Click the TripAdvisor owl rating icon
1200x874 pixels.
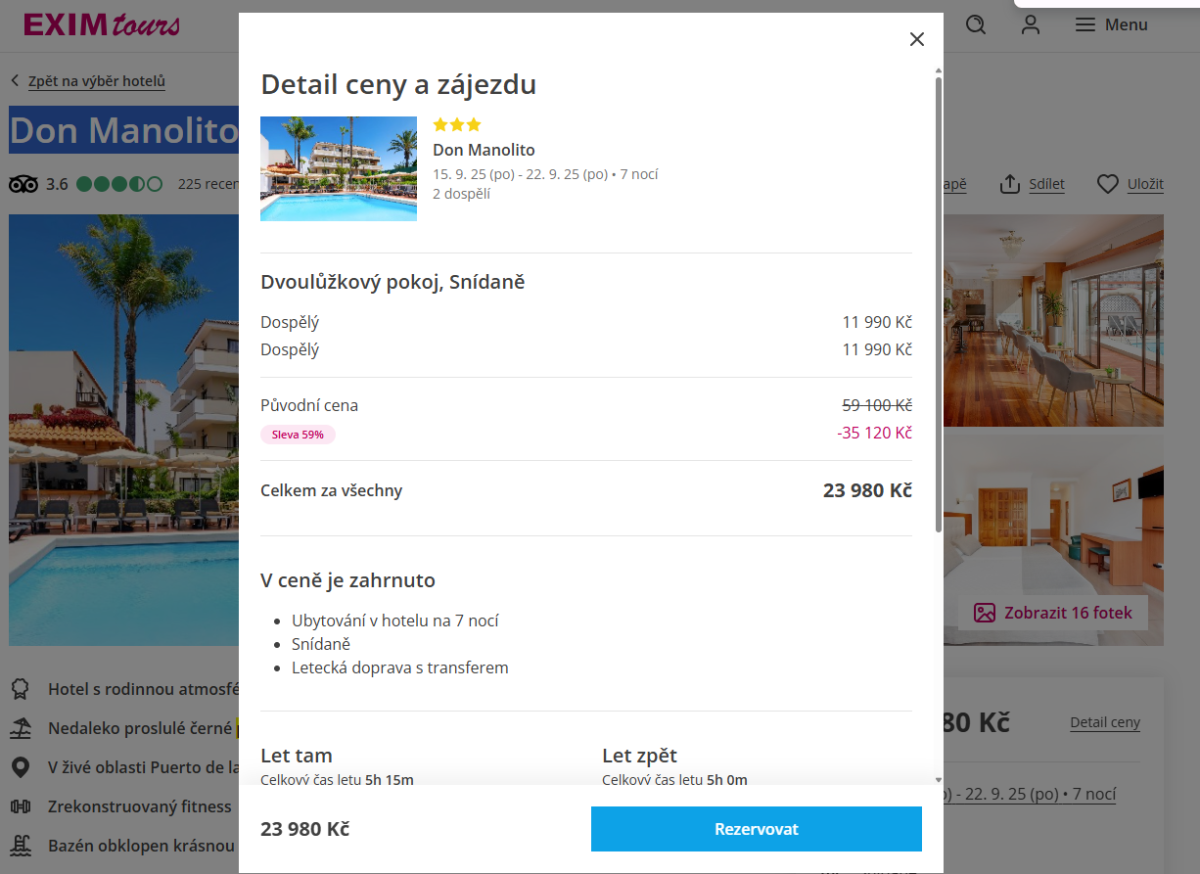pyautogui.click(x=23, y=184)
